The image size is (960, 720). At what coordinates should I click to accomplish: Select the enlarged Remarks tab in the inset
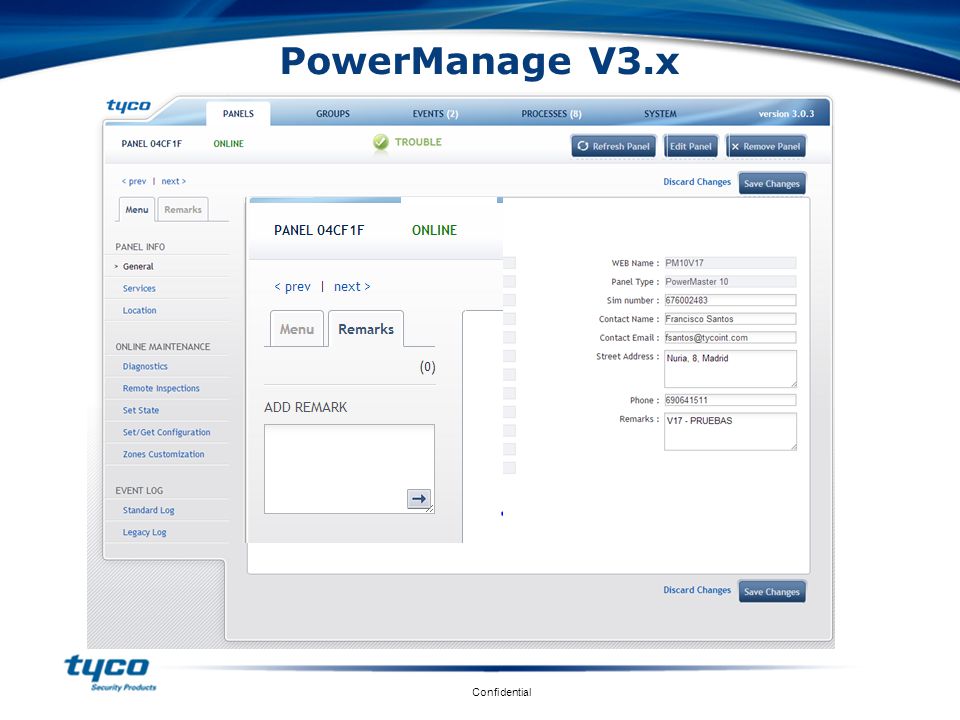(x=366, y=329)
